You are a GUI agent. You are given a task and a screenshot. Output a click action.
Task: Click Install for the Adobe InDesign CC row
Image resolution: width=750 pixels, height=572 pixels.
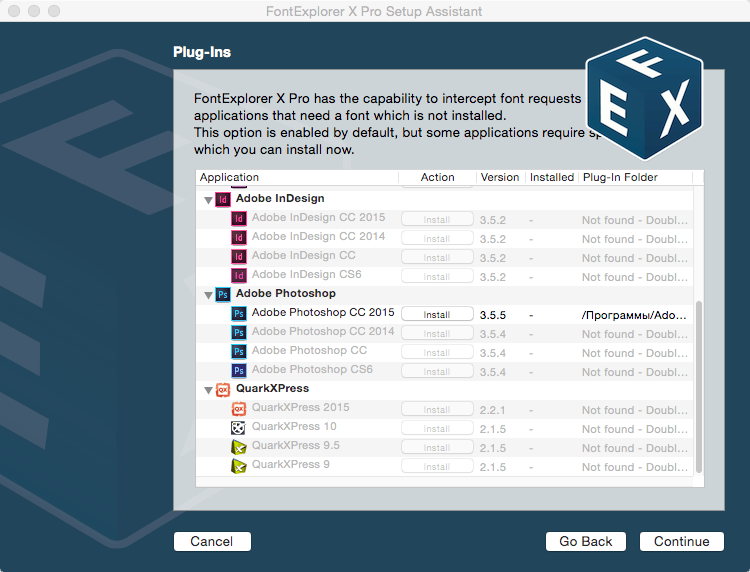tap(437, 257)
